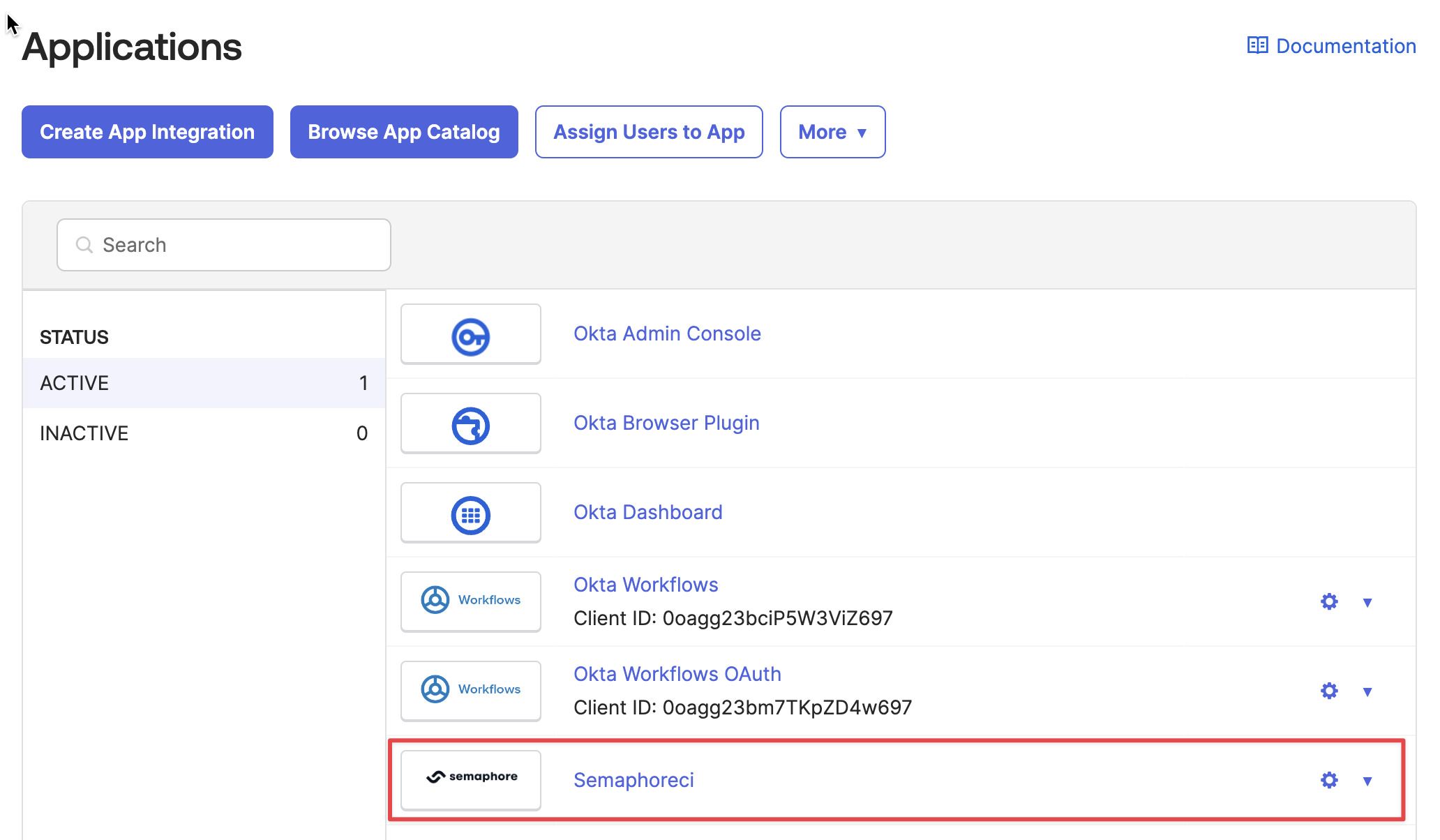Open the Semaphoreci application link
This screenshot has width=1440, height=840.
tap(633, 780)
